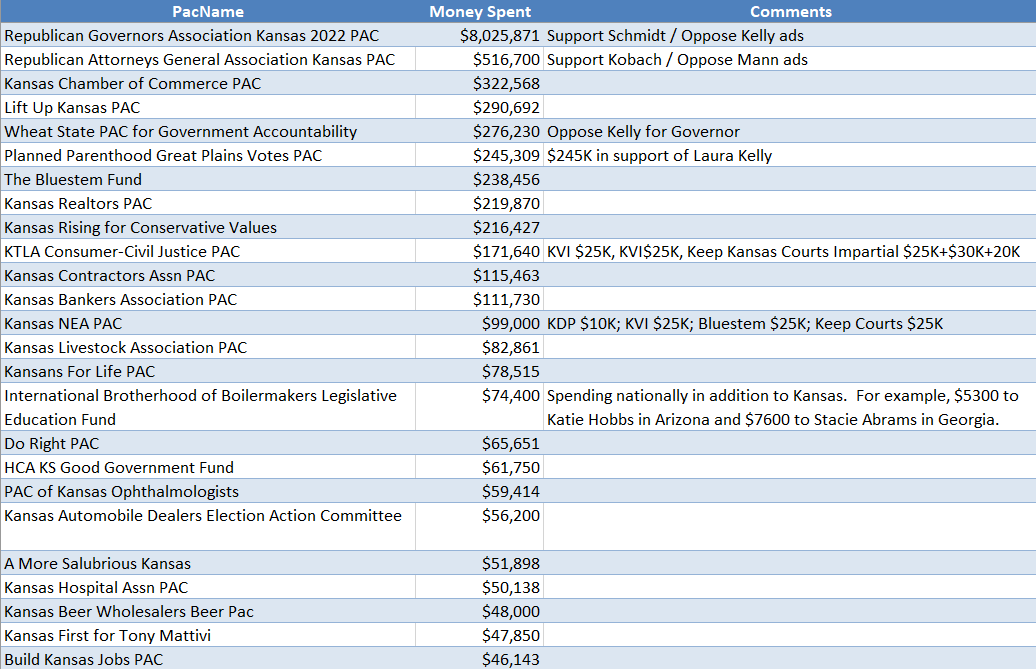Viewport: 1036px width, 669px height.
Task: Select Republican Attorneys General Association Kansas PAC
Action: point(207,59)
